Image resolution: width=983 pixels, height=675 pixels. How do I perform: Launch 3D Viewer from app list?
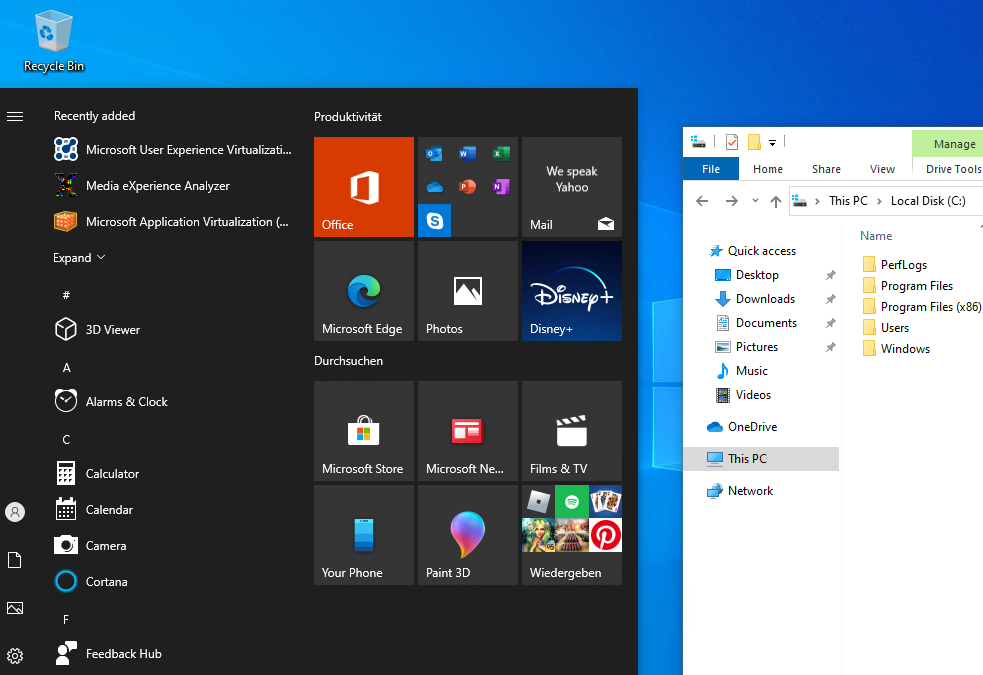click(97, 330)
